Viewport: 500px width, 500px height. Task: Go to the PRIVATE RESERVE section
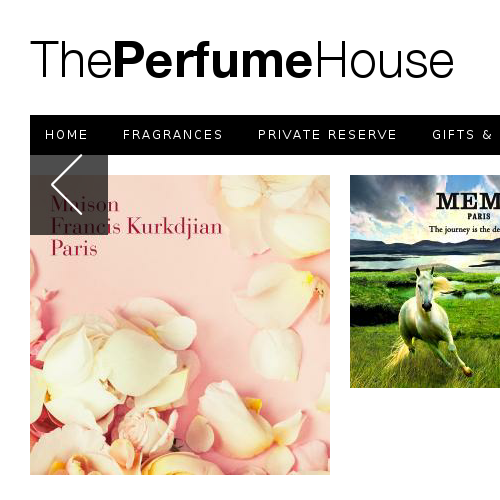327,135
